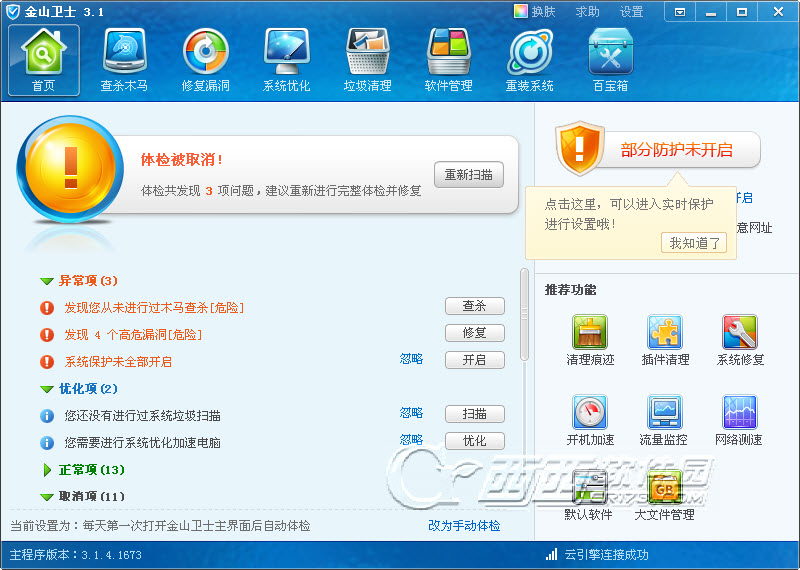Expand the 正常项 (13) section
The height and width of the screenshot is (570, 800).
point(47,470)
